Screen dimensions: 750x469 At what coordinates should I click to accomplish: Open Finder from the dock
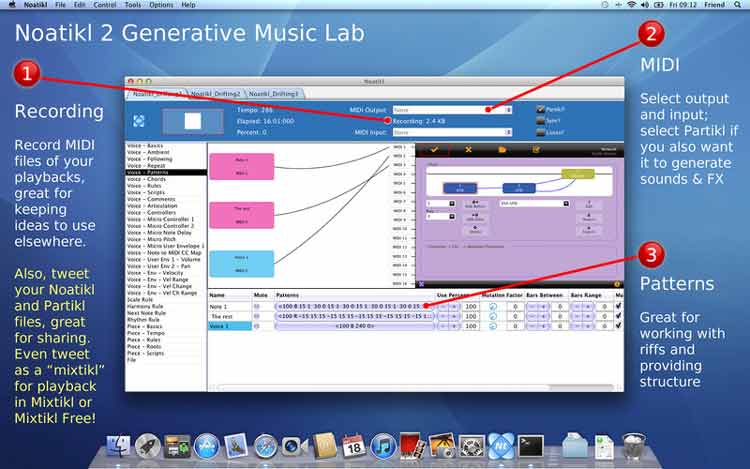(118, 447)
